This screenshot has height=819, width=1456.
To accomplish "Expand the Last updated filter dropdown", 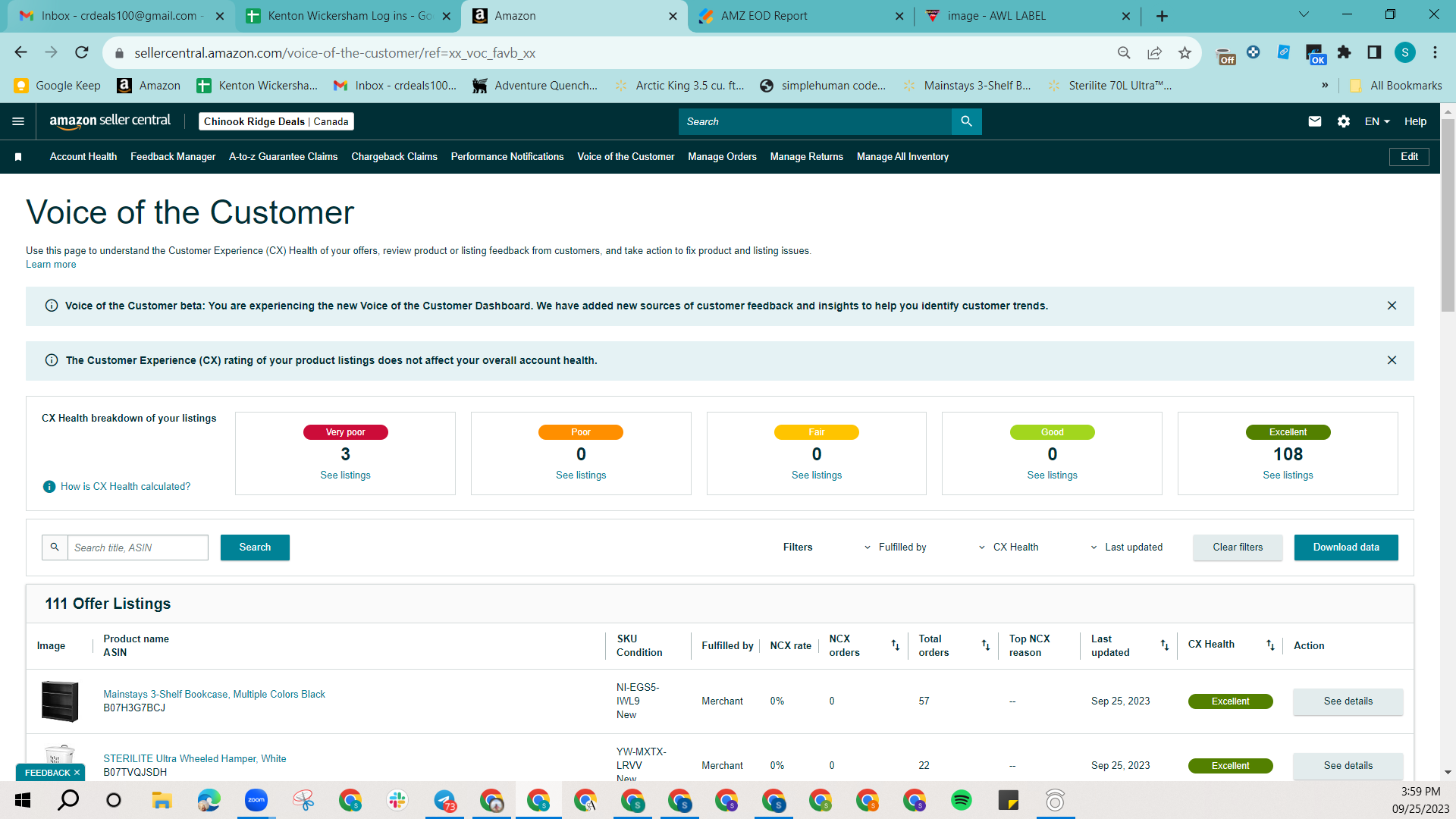I will tap(1126, 548).
